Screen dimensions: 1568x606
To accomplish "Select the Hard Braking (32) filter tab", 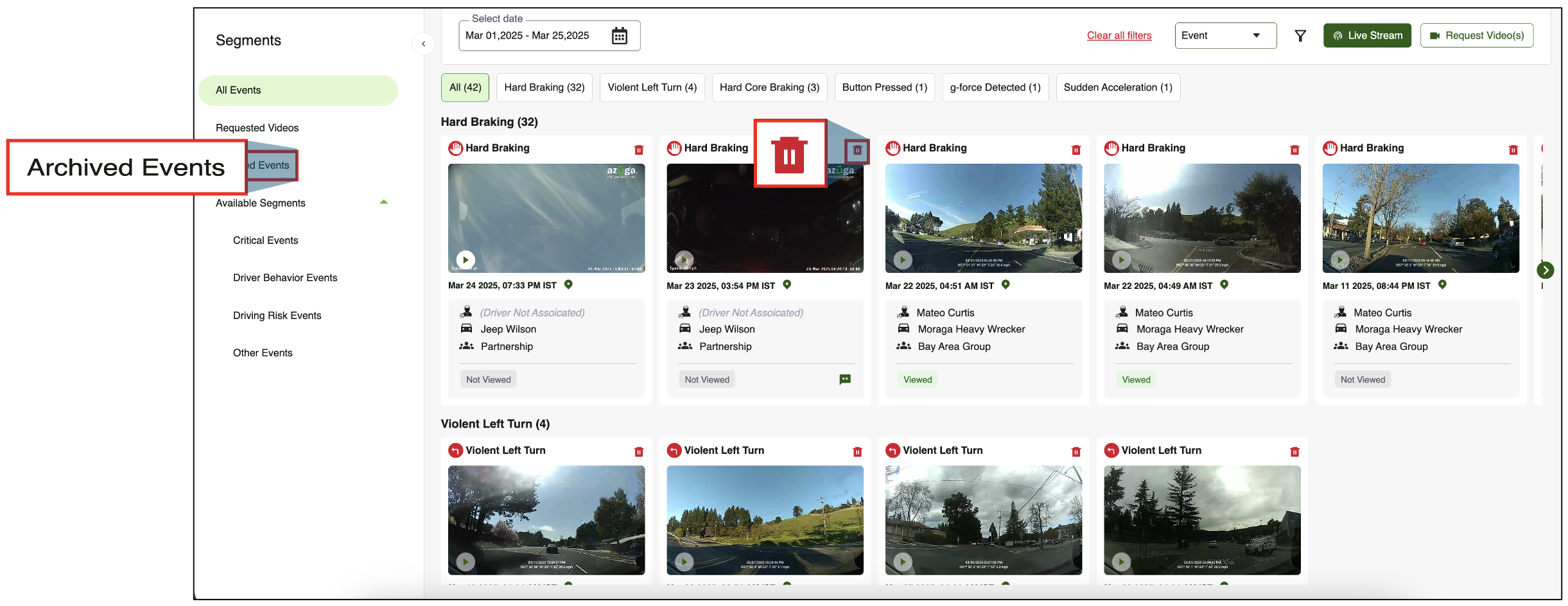I will pos(544,87).
